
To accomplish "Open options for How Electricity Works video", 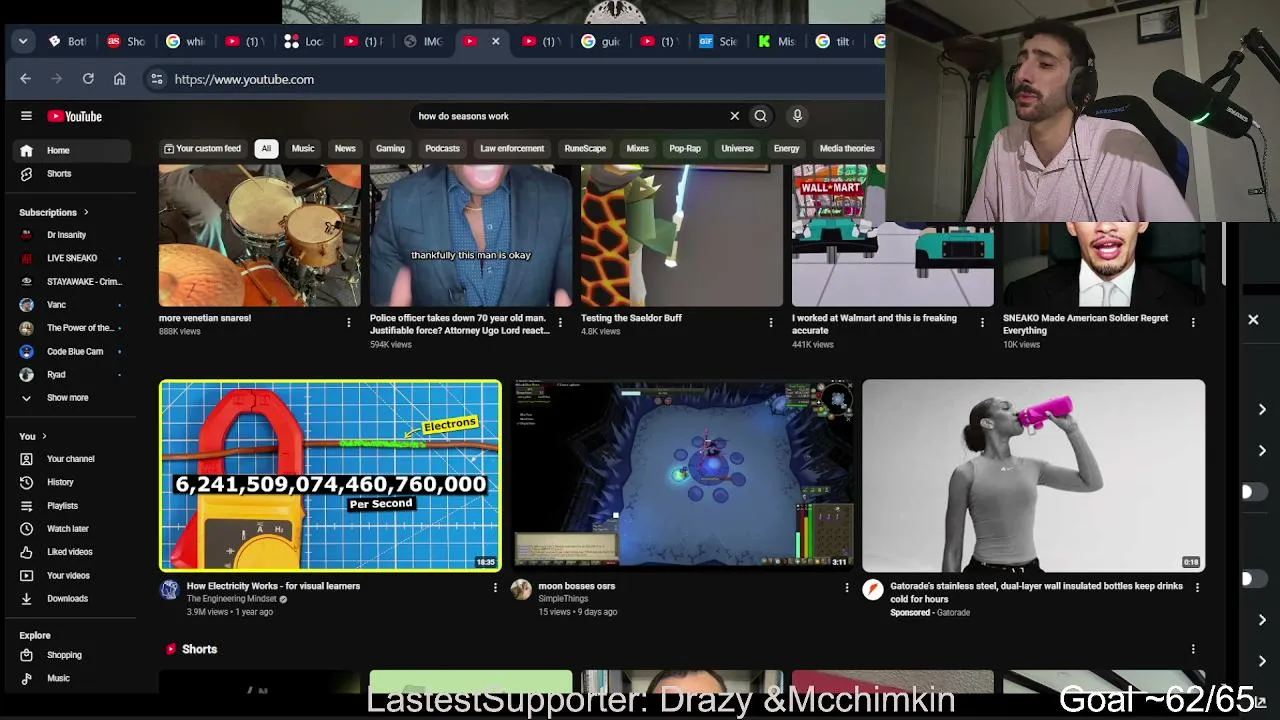I will click(x=495, y=588).
